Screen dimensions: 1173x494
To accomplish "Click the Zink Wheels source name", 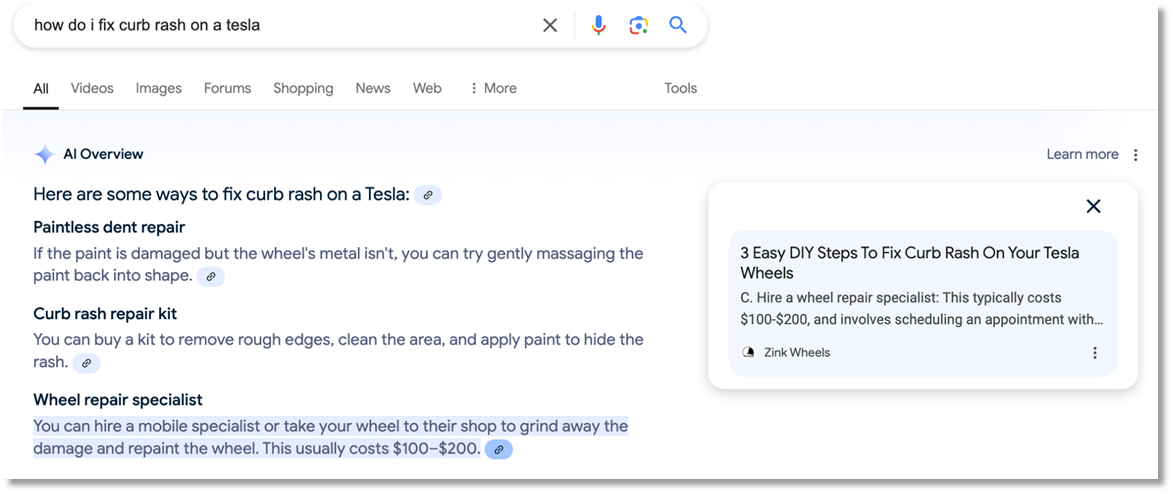I will pos(797,353).
